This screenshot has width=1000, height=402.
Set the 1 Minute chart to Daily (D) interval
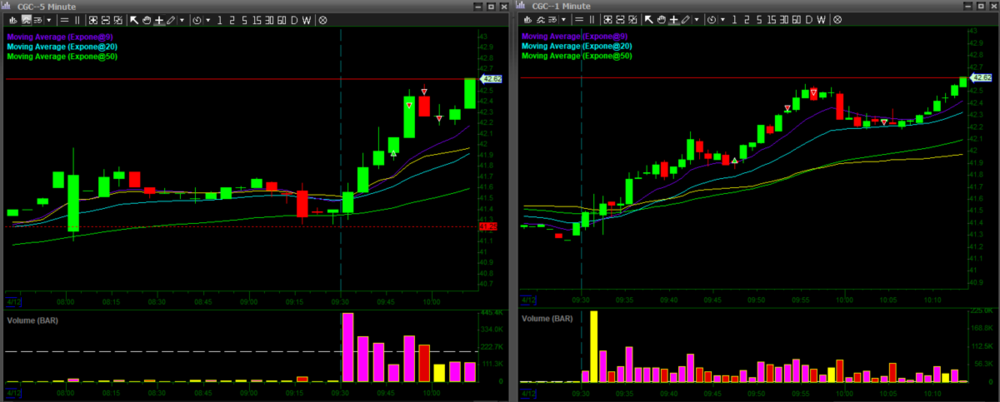[808, 20]
